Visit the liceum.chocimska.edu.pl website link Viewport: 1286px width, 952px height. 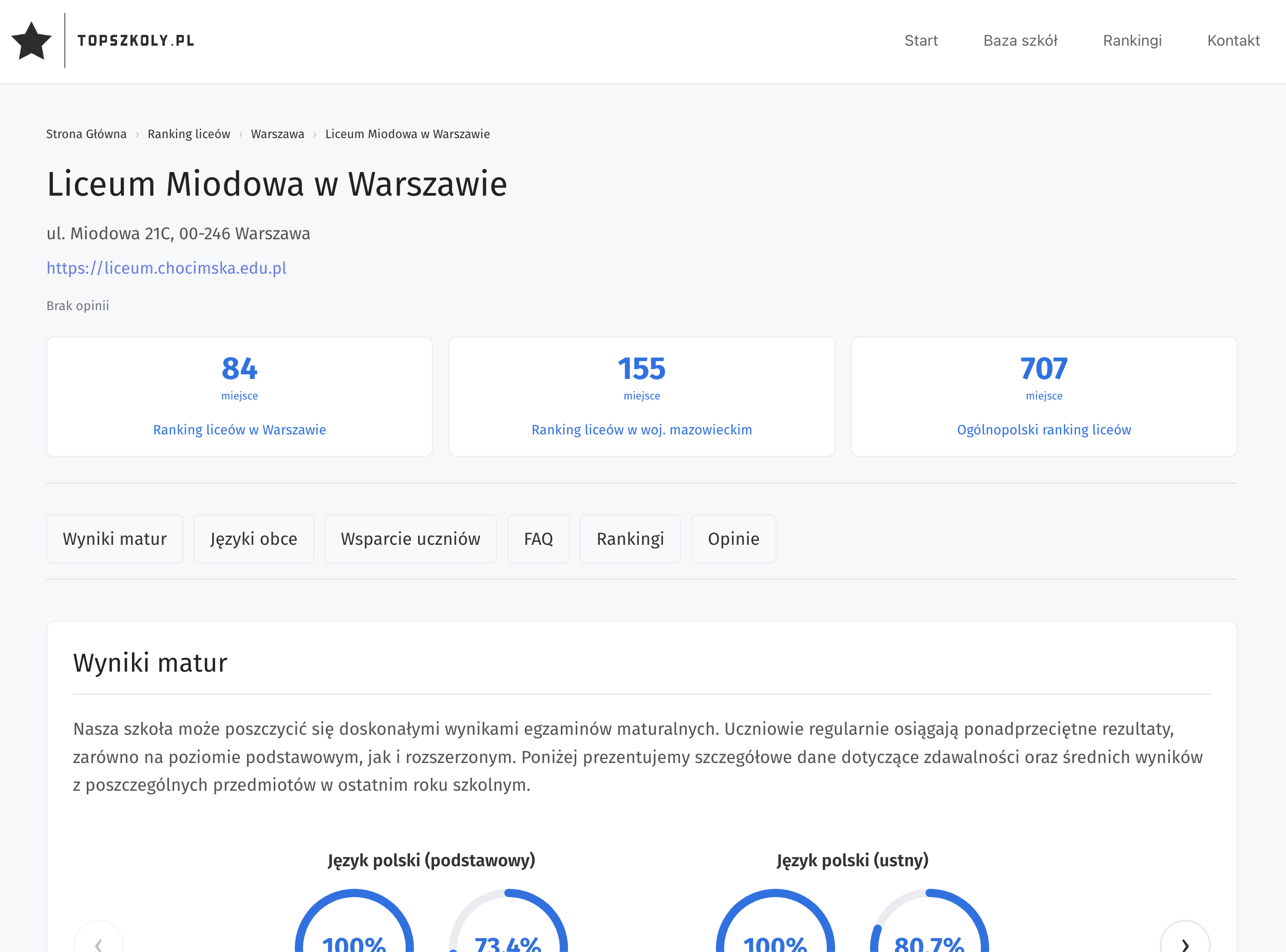point(166,268)
